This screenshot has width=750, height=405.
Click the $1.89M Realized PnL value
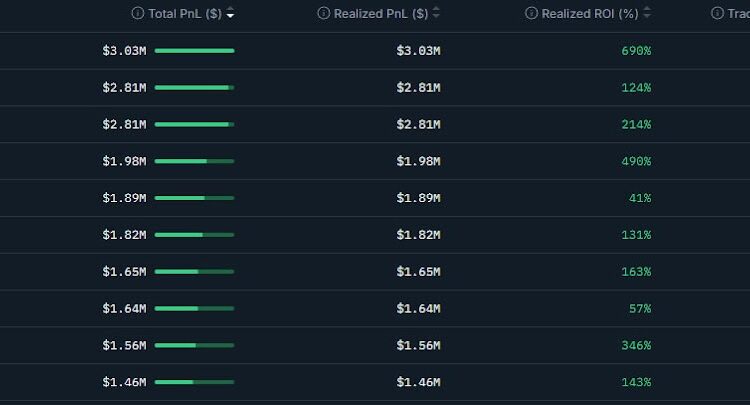coord(418,198)
